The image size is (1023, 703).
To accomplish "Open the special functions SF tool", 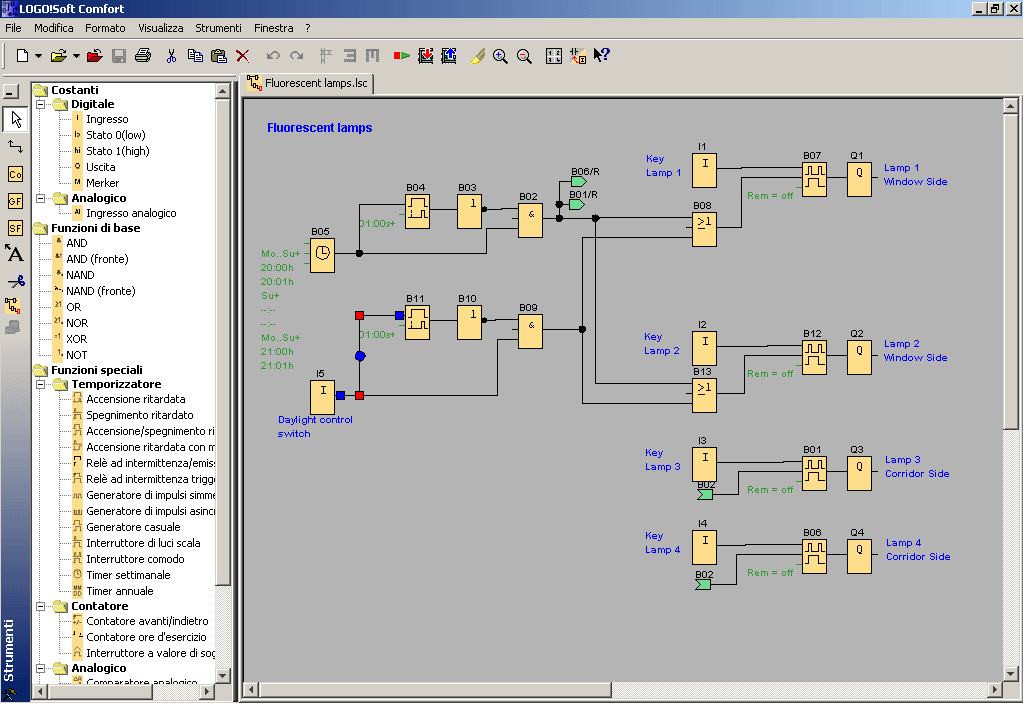I will pyautogui.click(x=15, y=228).
